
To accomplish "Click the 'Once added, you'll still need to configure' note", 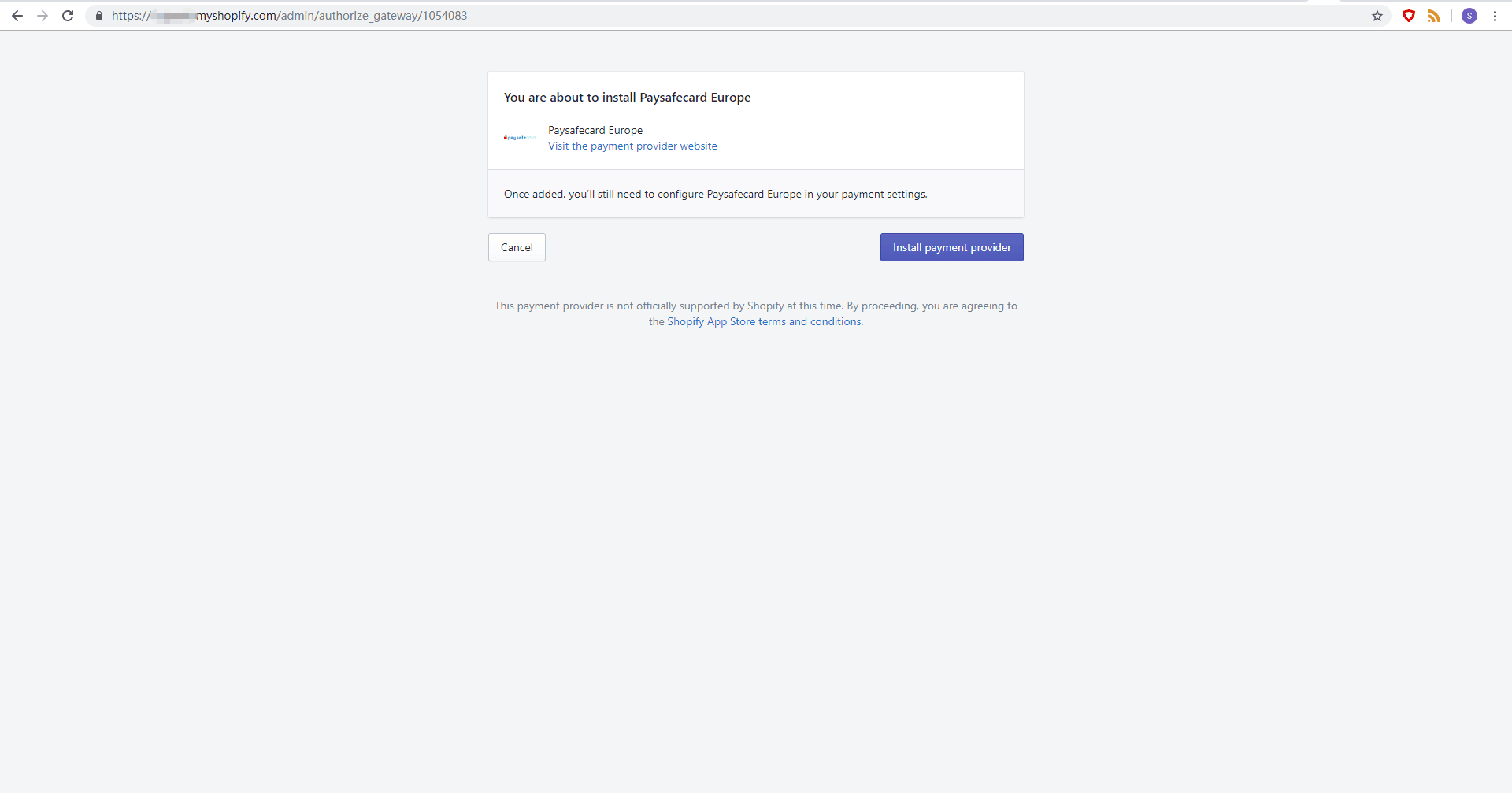I will click(x=715, y=194).
